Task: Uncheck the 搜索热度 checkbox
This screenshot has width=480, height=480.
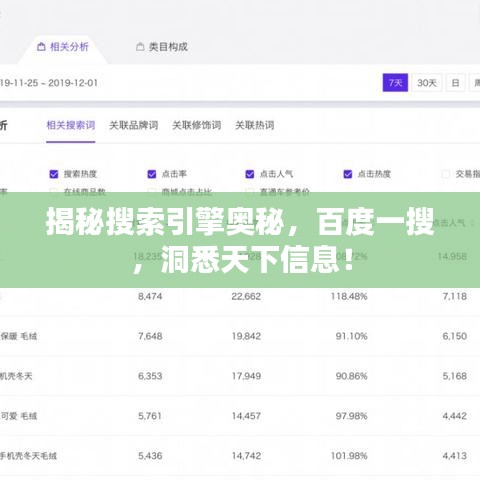Action: 54,174
